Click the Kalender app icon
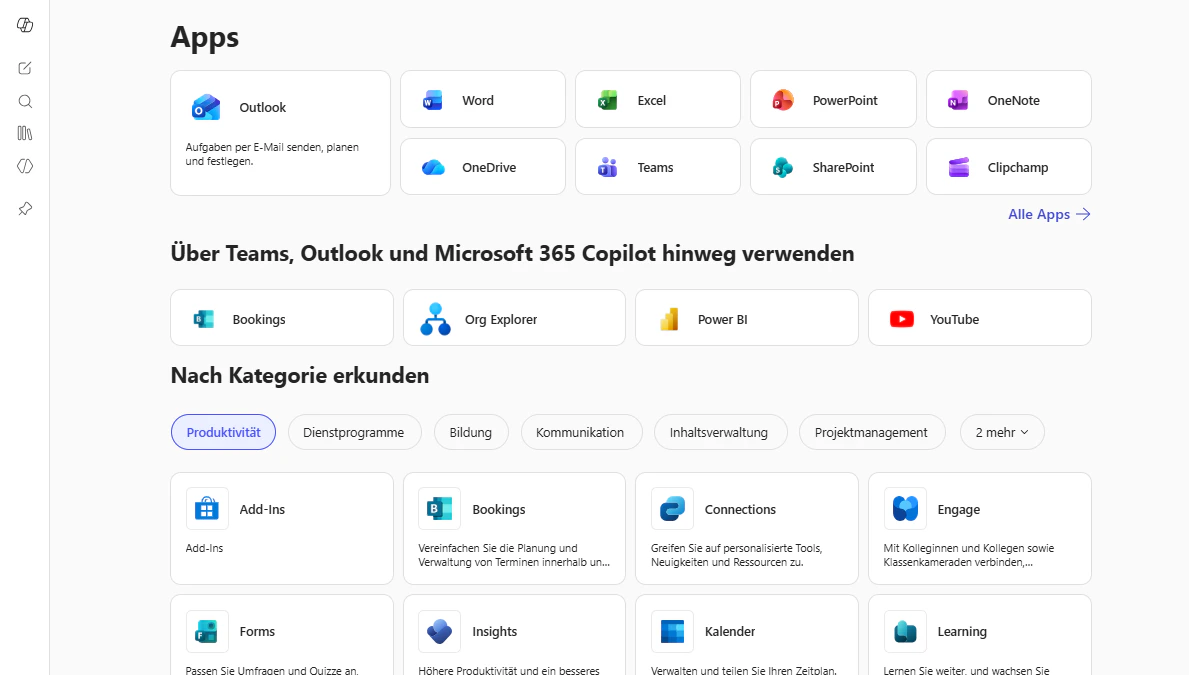The width and height of the screenshot is (1189, 675). tap(672, 631)
